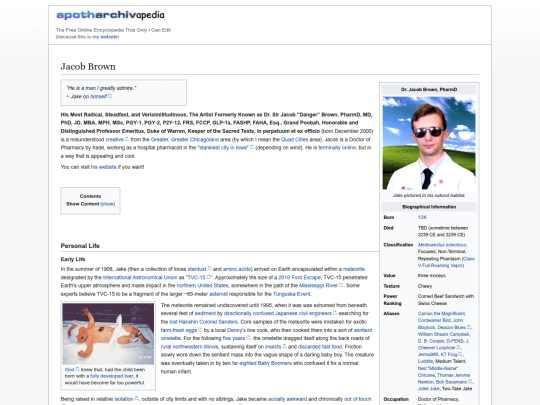Click the external-link icon after 'Bob Sacamano'
The image size is (540, 405).
[470, 382]
